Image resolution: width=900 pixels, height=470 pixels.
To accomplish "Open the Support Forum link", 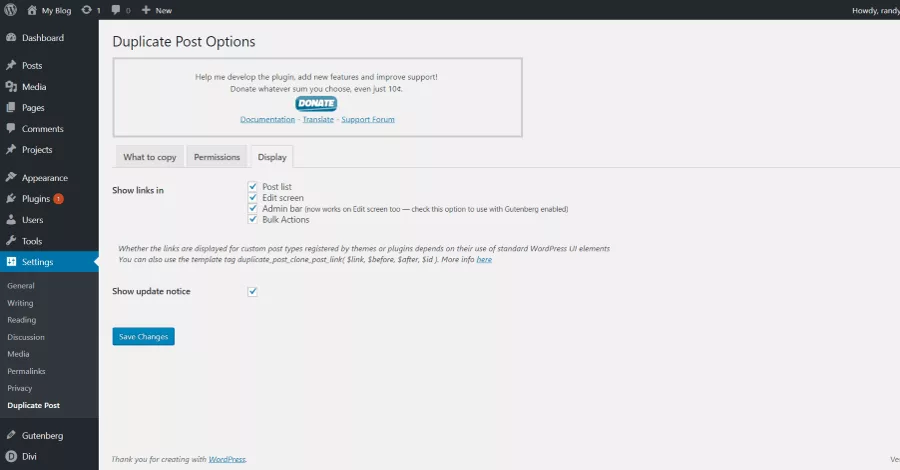I will click(x=368, y=119).
